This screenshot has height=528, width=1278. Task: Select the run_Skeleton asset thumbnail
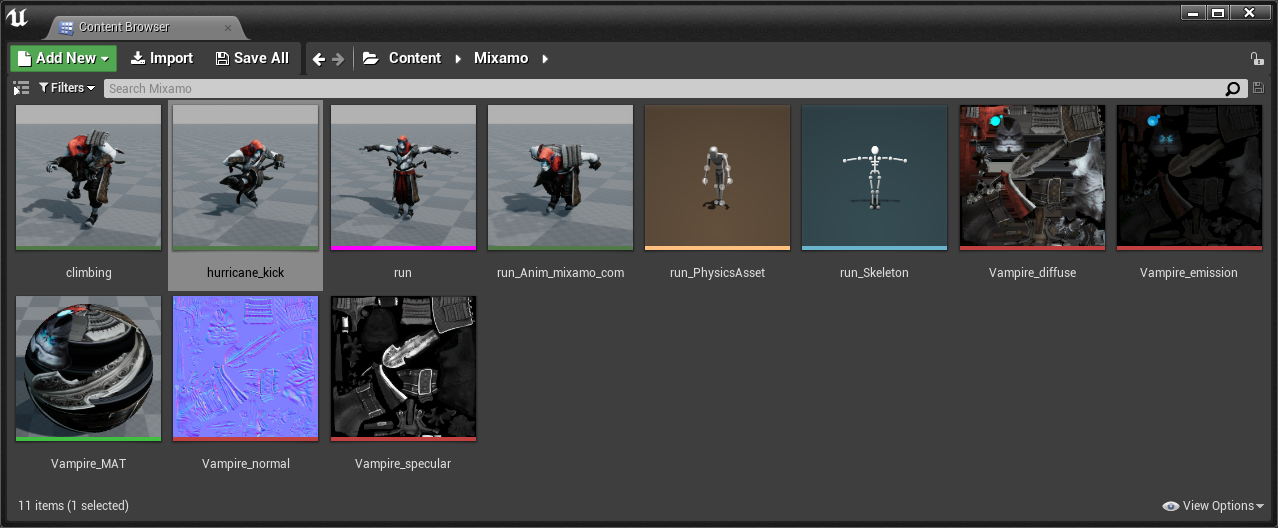(874, 177)
